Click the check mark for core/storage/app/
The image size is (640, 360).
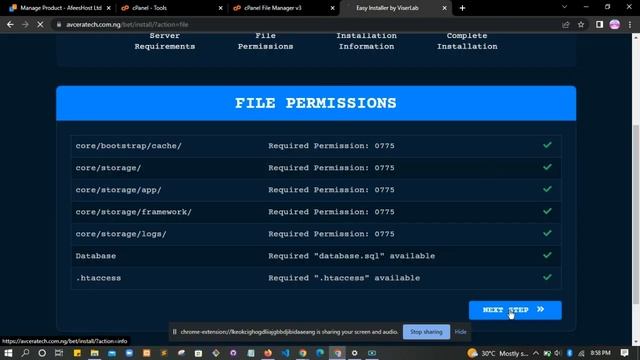pos(547,189)
